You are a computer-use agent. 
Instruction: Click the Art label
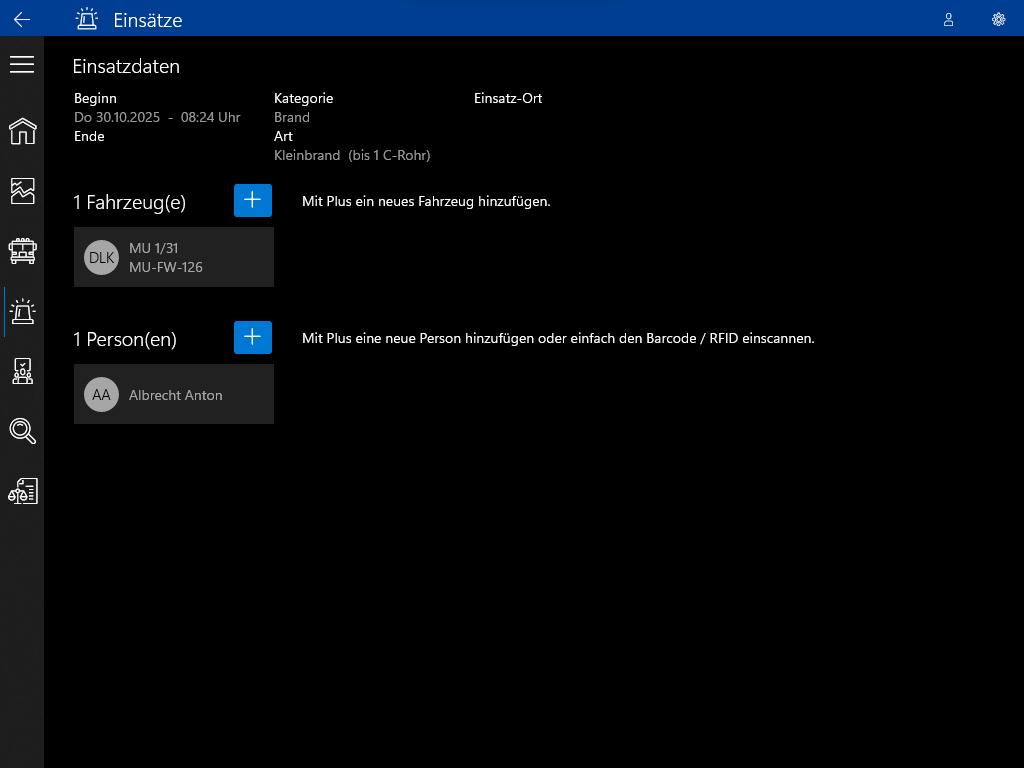coord(283,136)
